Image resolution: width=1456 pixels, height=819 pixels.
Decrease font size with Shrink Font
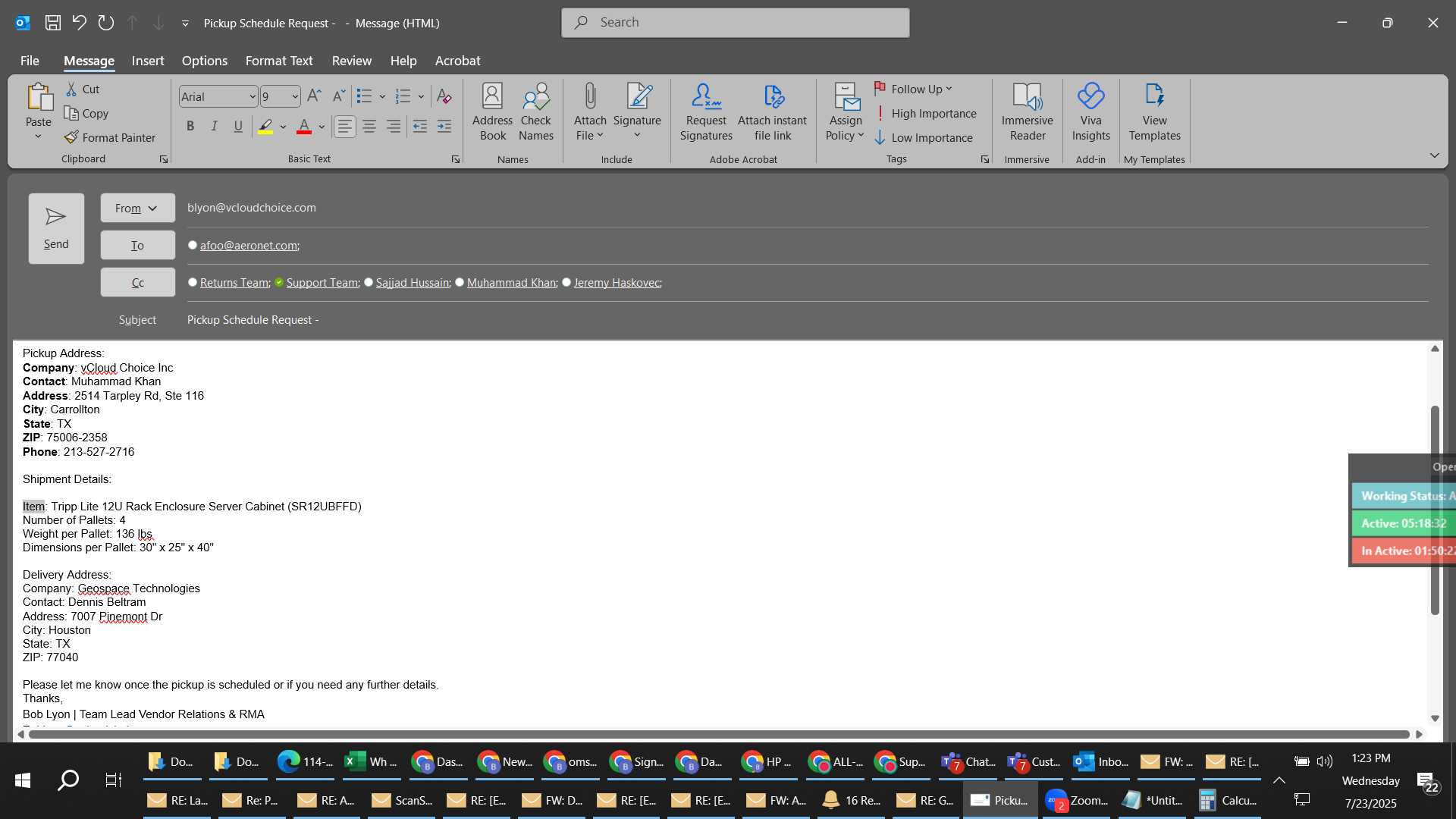click(338, 96)
